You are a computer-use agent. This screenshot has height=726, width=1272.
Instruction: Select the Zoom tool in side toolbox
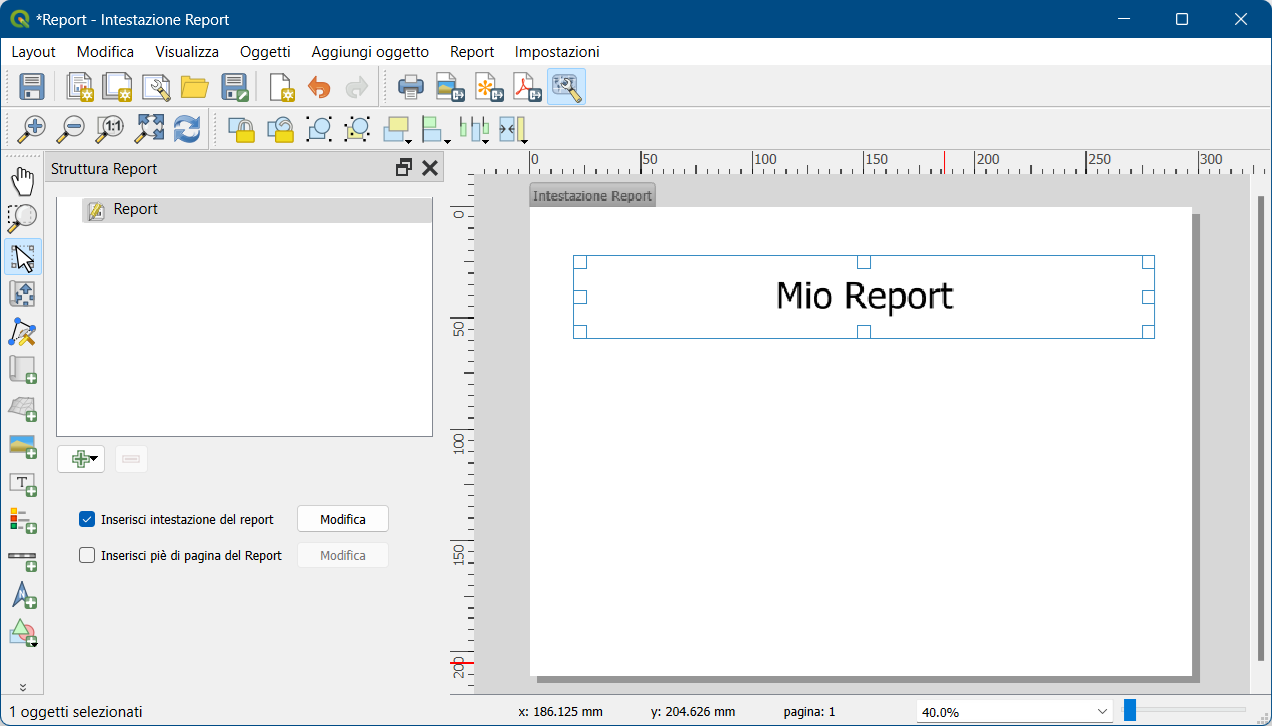22,218
